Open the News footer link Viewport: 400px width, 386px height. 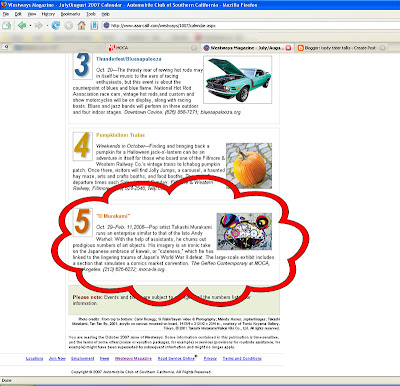[104, 359]
